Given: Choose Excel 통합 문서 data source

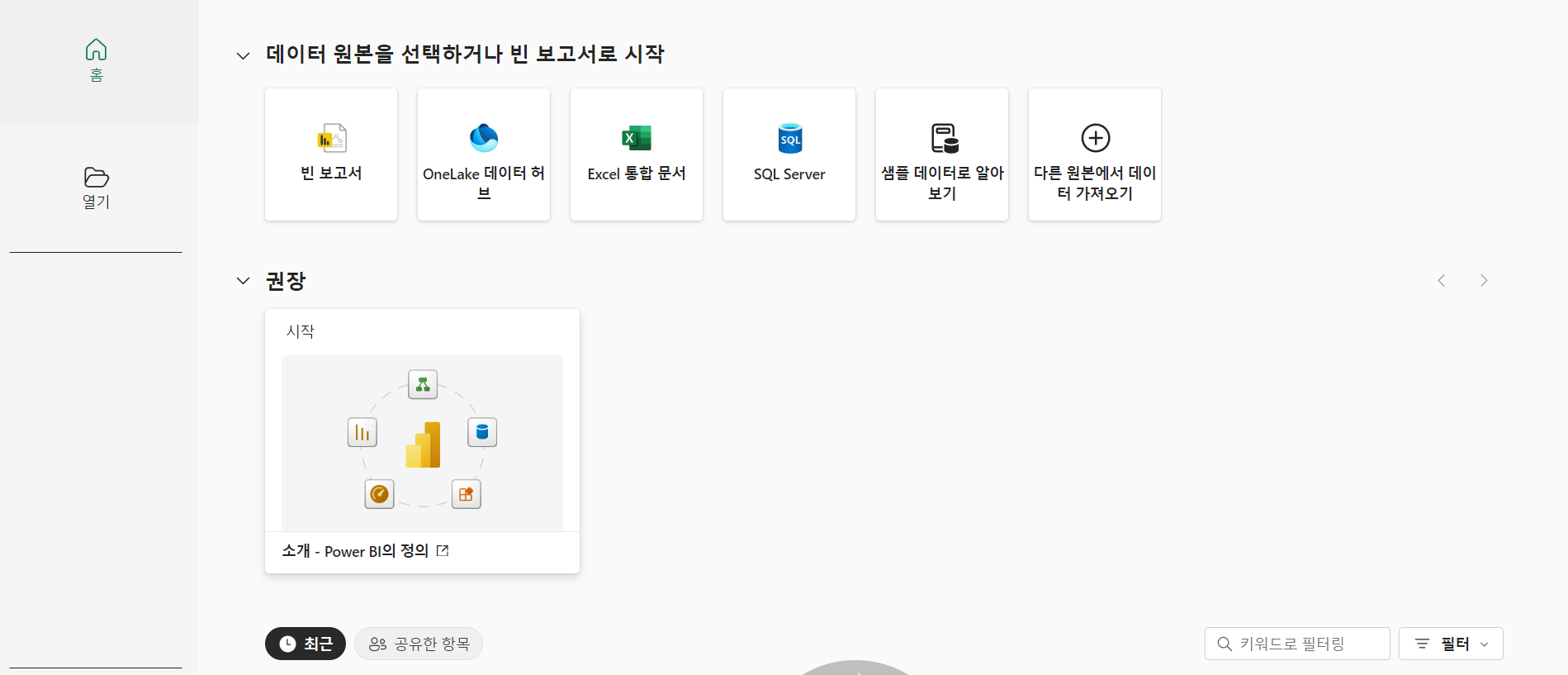Looking at the screenshot, I should tap(637, 154).
